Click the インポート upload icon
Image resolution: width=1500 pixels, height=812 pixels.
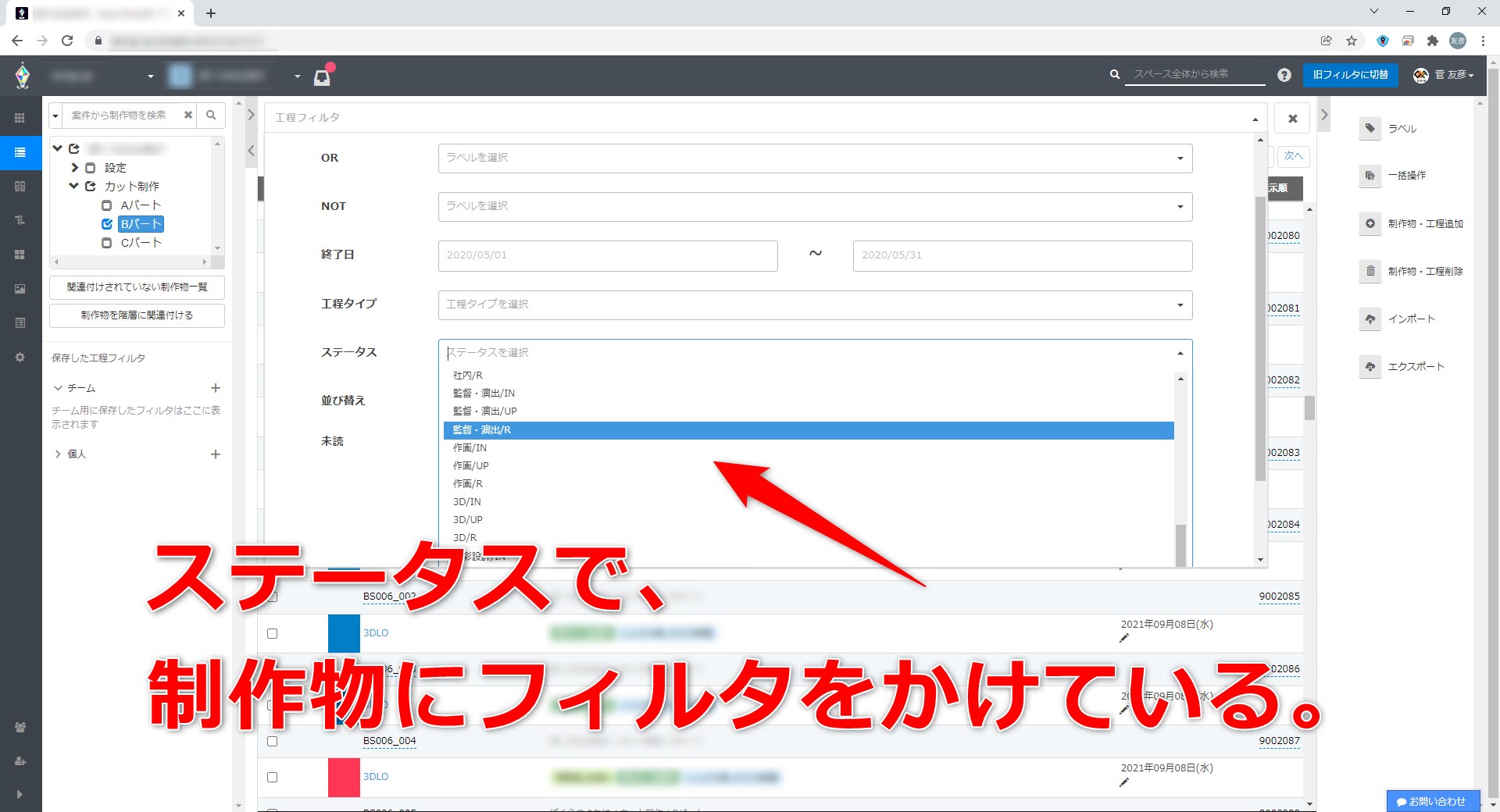1370,319
